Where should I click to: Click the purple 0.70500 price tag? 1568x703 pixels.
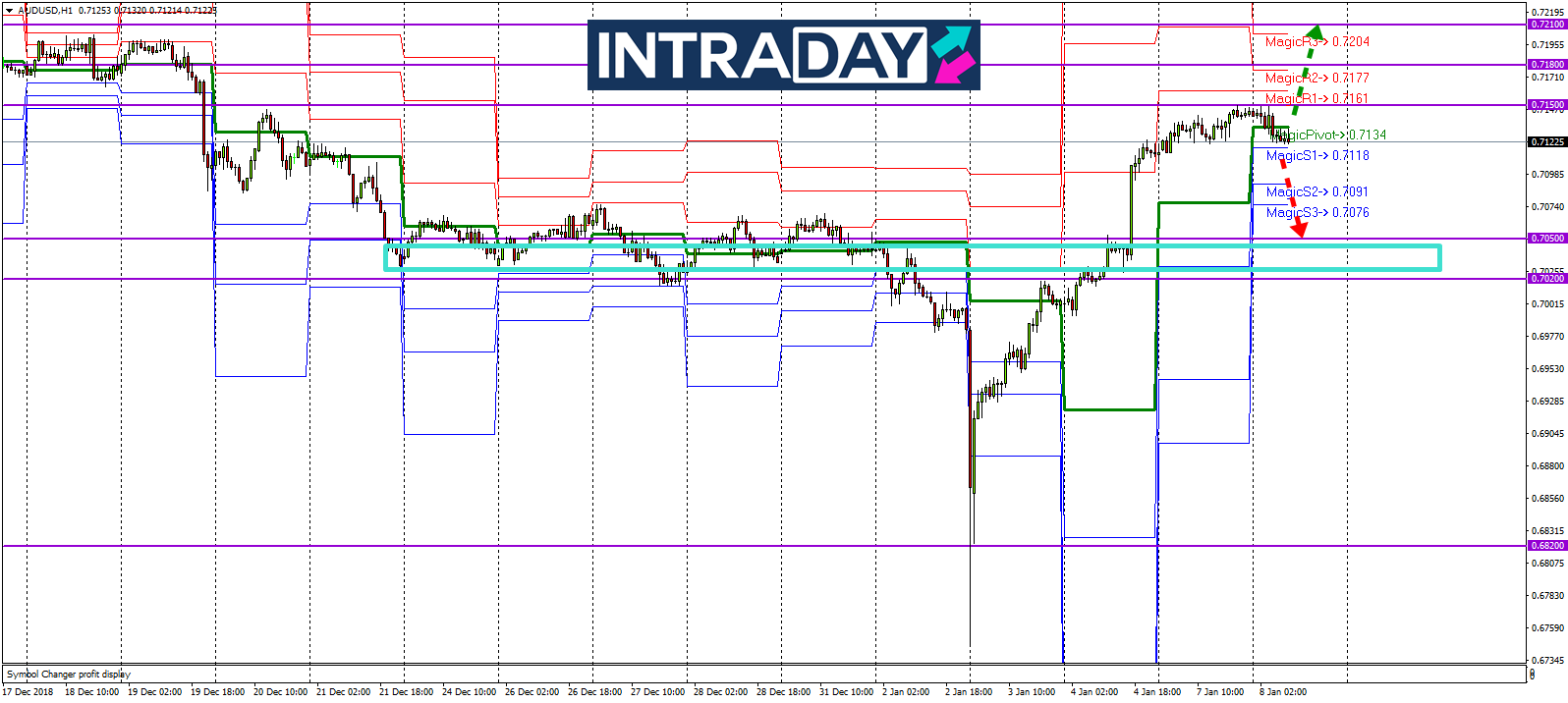coord(1547,239)
